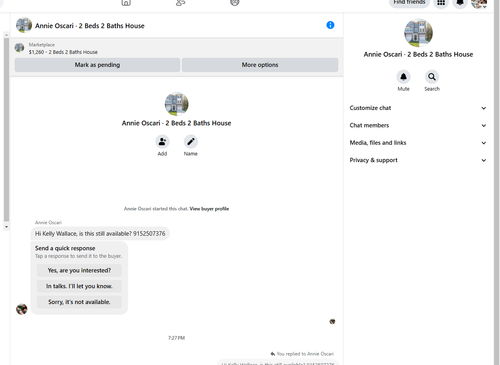Click scrollbar down arrow in chat list

point(6,227)
